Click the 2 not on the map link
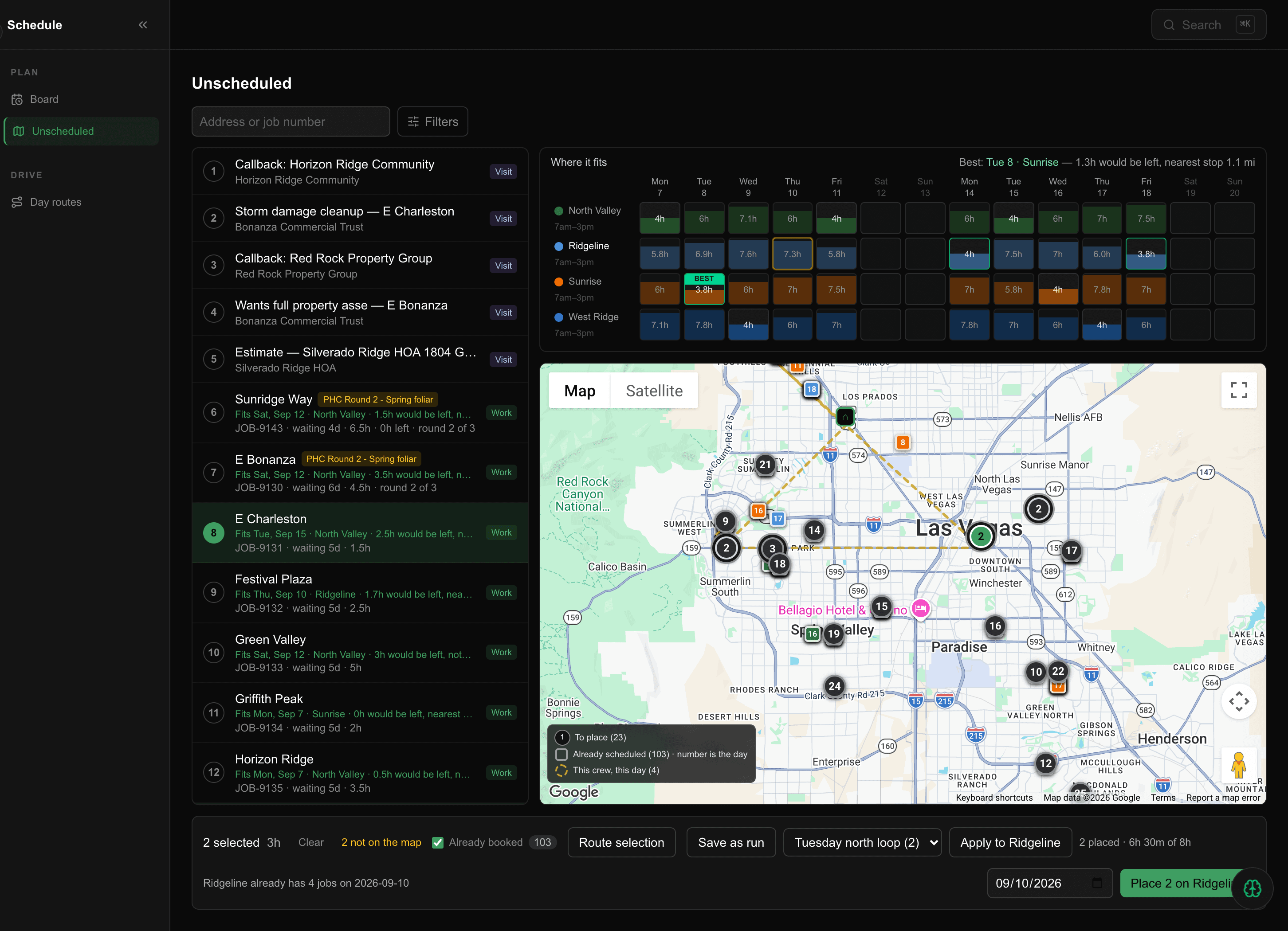The image size is (1288, 931). tap(381, 842)
